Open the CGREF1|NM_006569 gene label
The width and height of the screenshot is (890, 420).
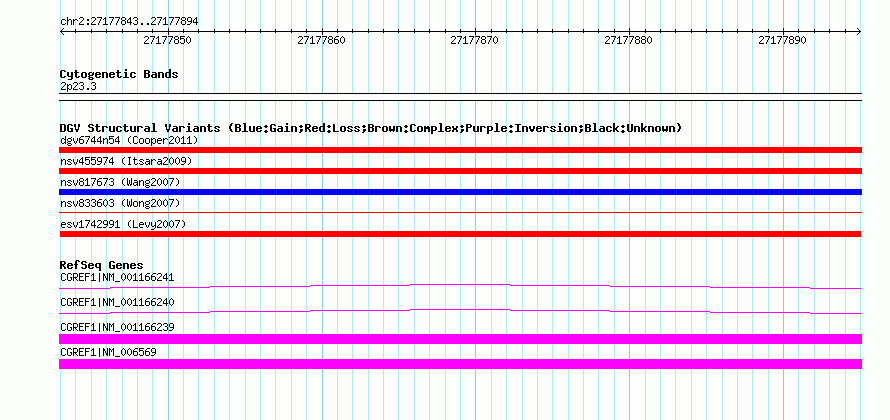pyautogui.click(x=108, y=352)
